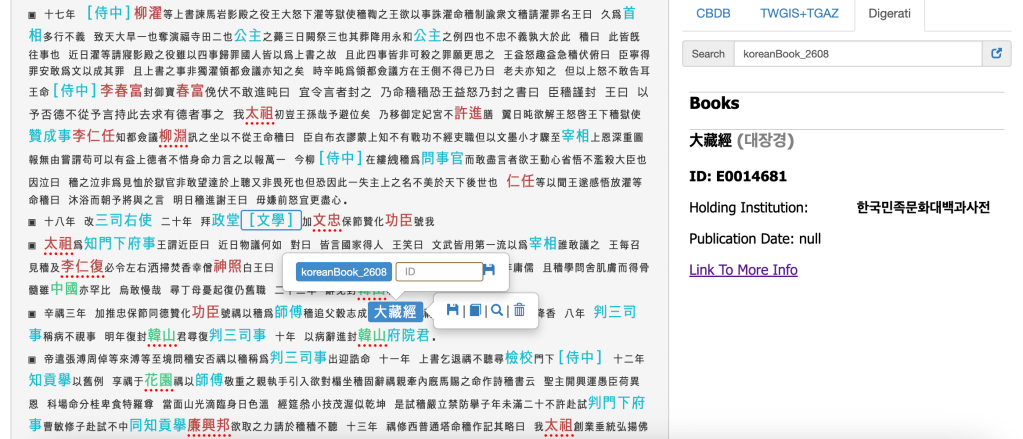Click the red tagged name 李仁復
The height and width of the screenshot is (439, 1023).
point(82,267)
